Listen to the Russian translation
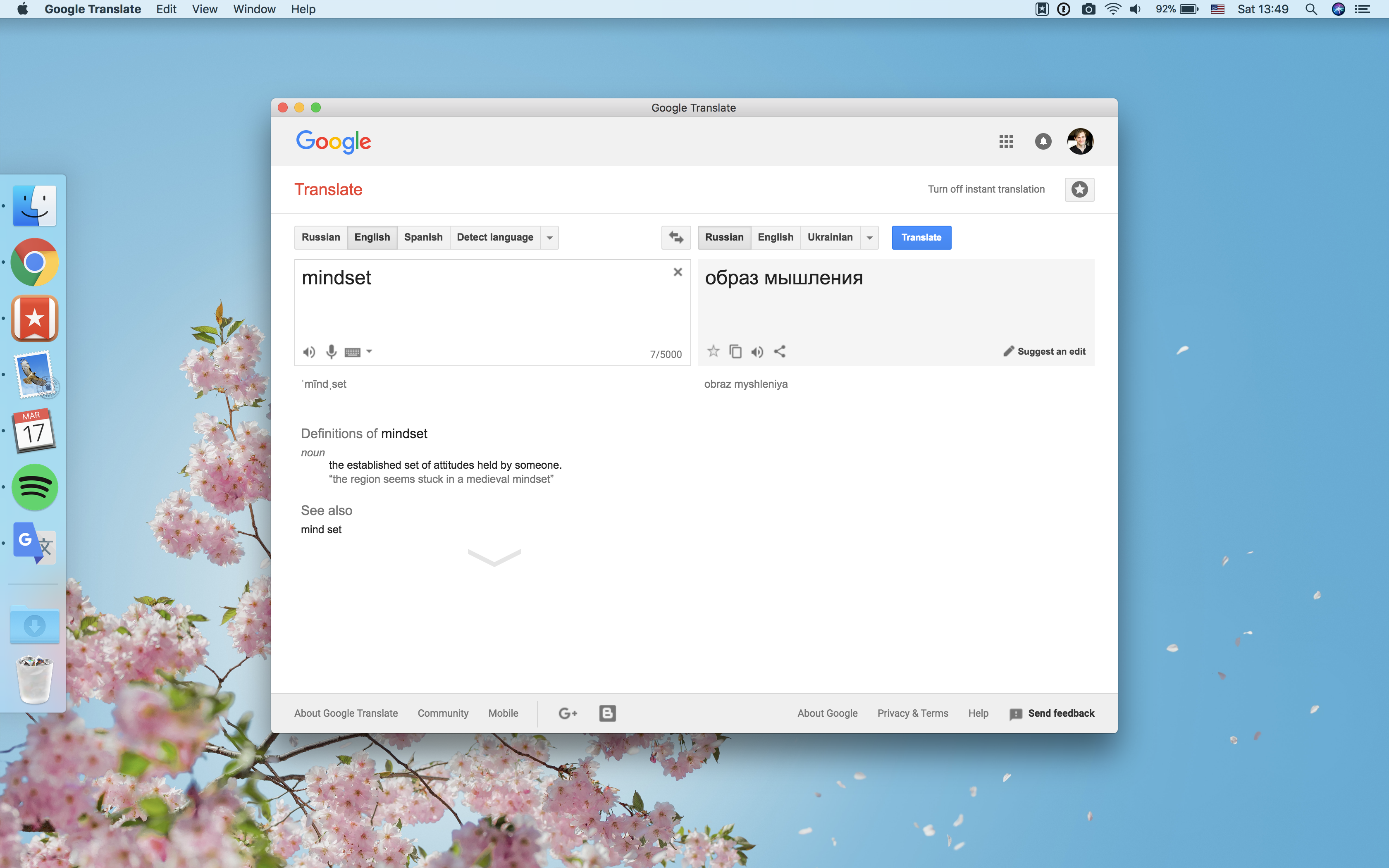Image resolution: width=1389 pixels, height=868 pixels. pyautogui.click(x=757, y=351)
